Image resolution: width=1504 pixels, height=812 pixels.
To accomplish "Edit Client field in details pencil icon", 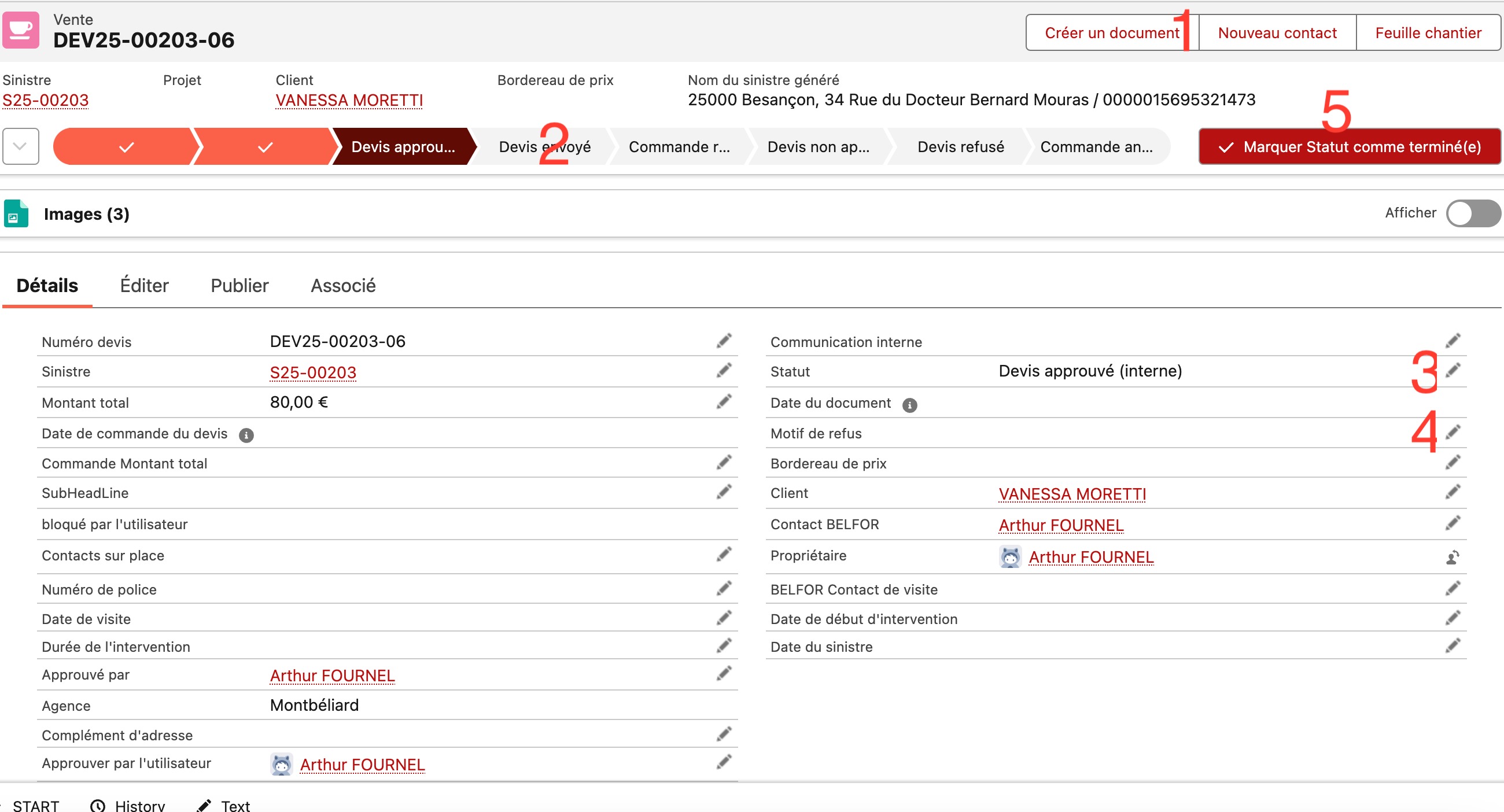I will [1453, 492].
